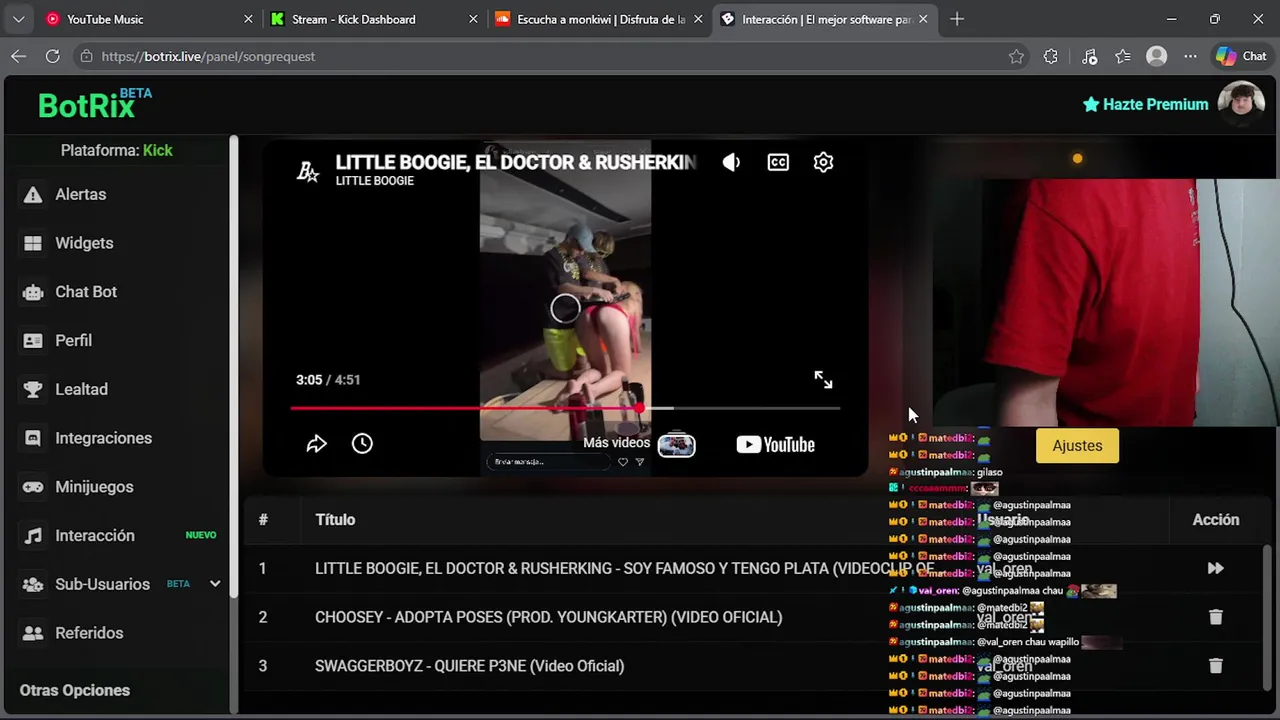
Task: Click the Interacción music note icon
Action: [33, 535]
